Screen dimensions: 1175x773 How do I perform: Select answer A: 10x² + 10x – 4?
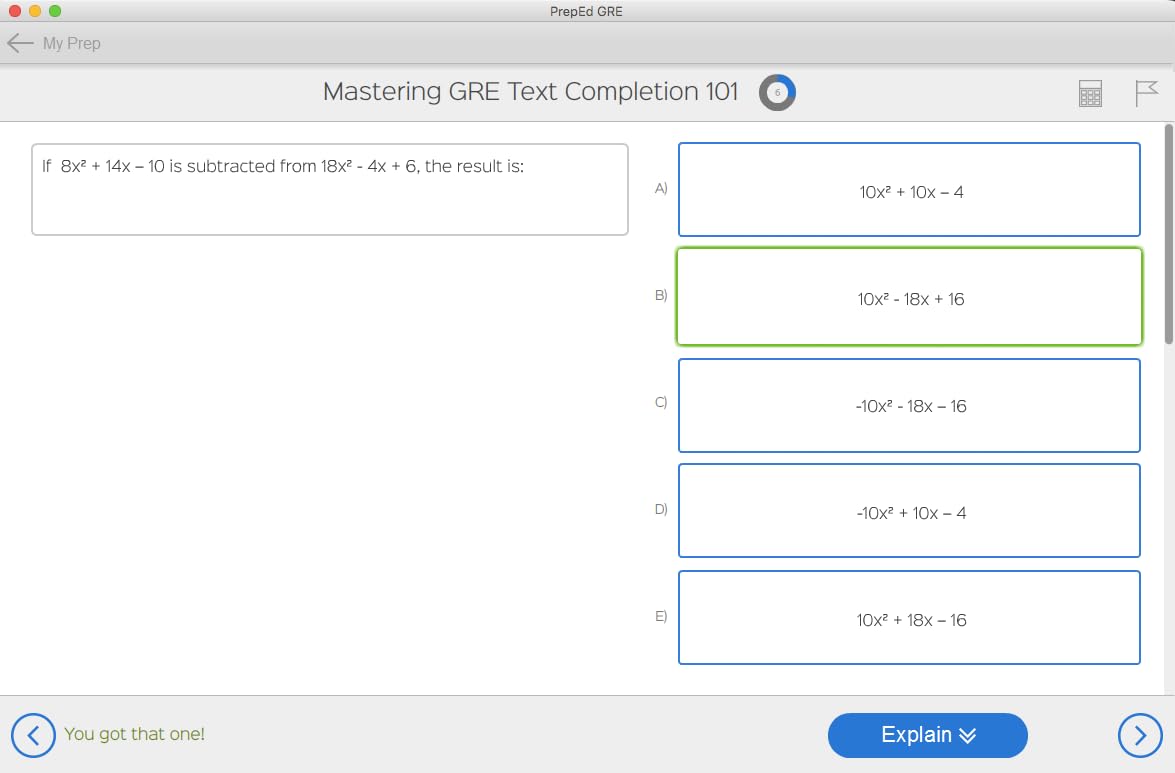tap(909, 190)
